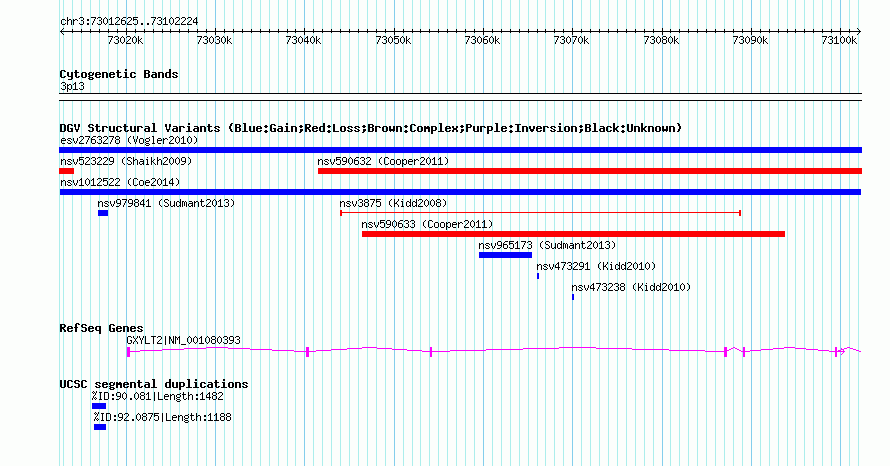Click the nsv473238 (Kidd2010) tiny blue marker
890x466 pixels.
coord(573,297)
